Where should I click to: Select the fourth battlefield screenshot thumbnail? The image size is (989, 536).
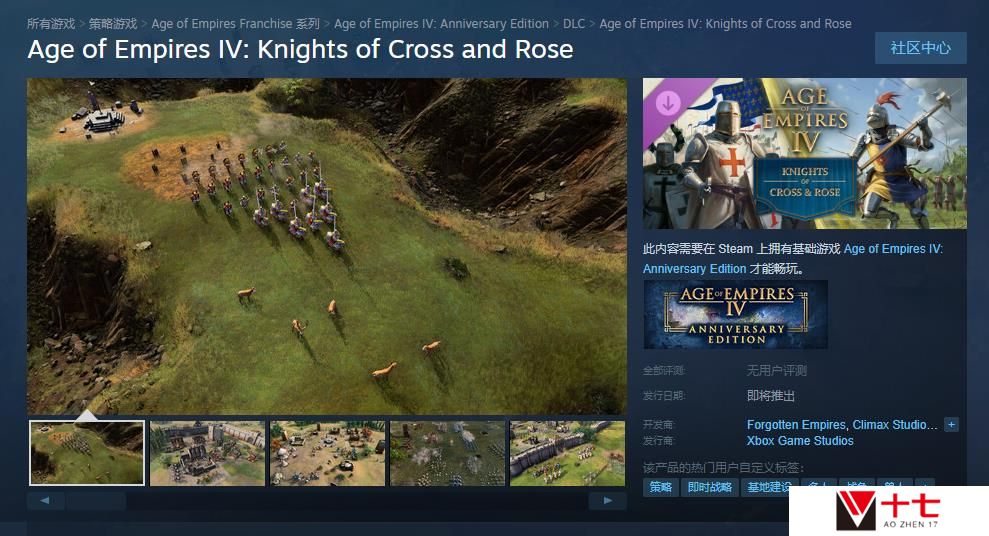click(447, 453)
